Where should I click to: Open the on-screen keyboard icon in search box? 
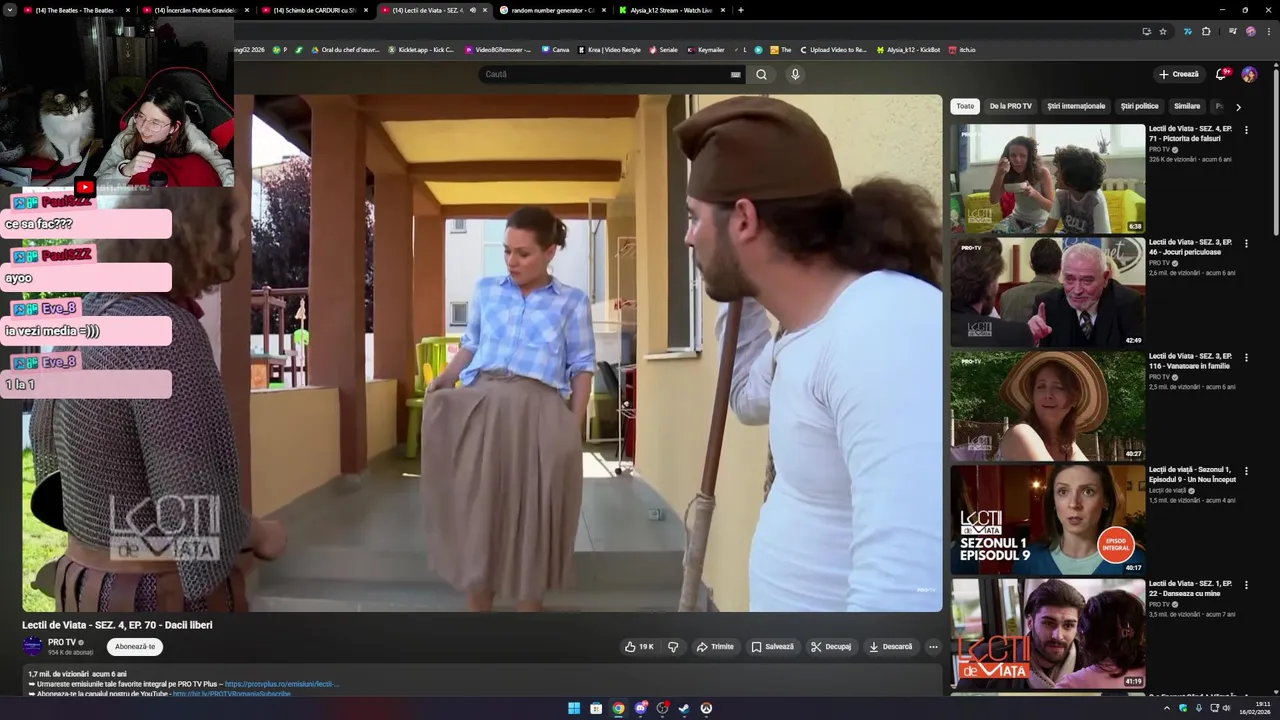pos(736,74)
